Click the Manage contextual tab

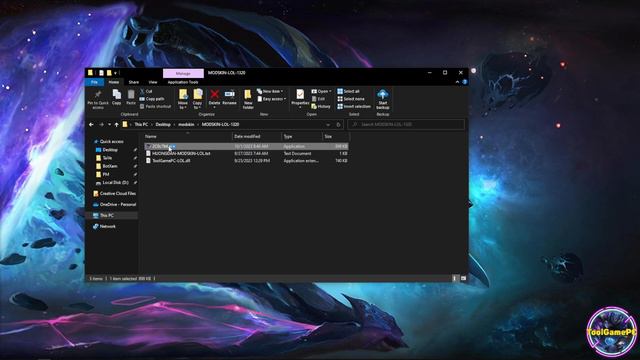click(x=183, y=73)
